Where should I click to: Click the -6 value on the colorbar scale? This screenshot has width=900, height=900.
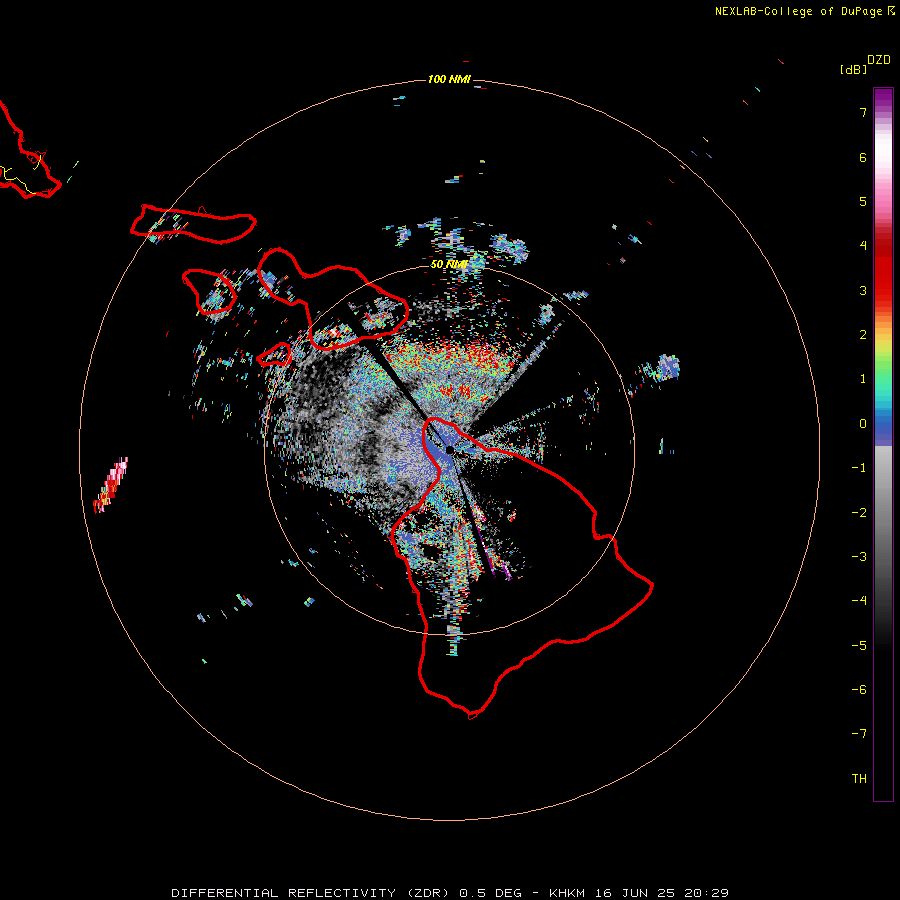[x=859, y=690]
